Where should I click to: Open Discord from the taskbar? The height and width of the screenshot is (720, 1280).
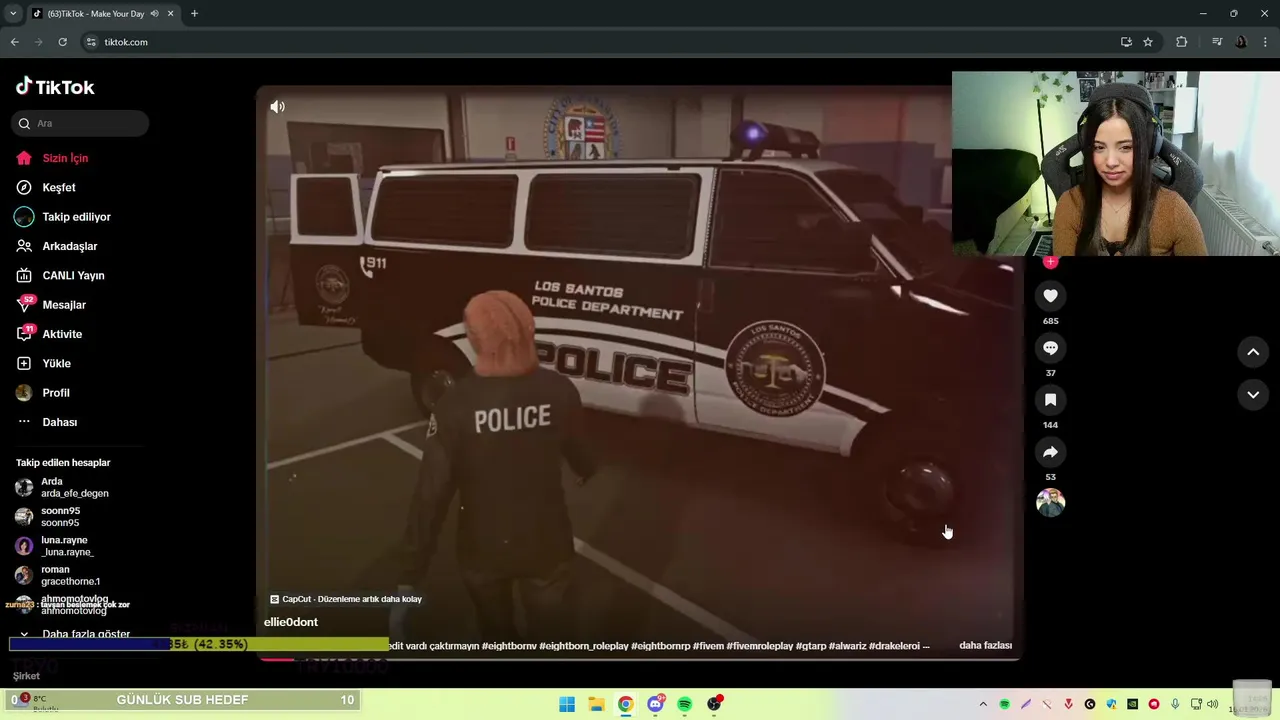[656, 704]
